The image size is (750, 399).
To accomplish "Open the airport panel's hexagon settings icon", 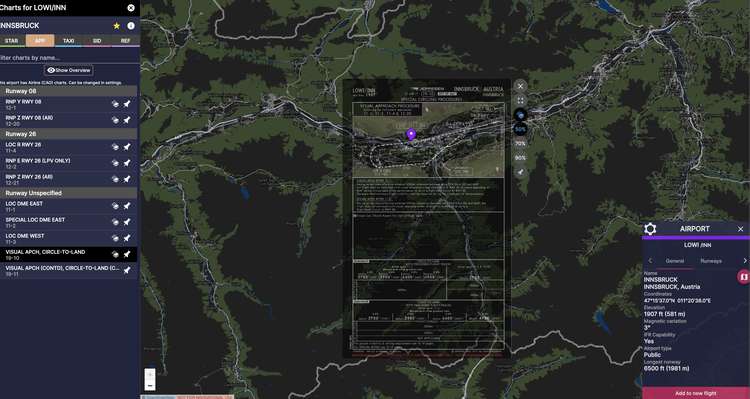I will [650, 229].
